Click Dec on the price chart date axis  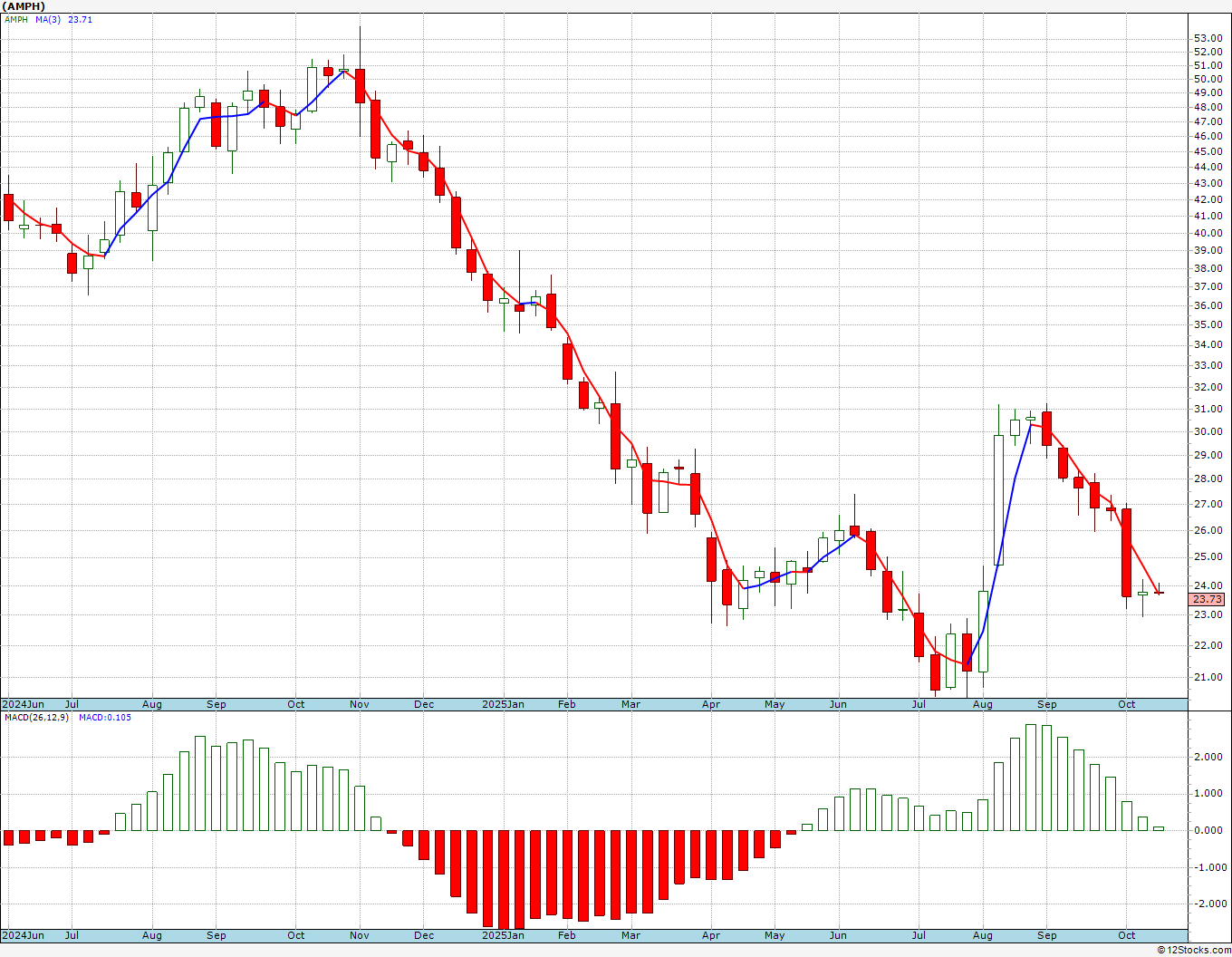coord(424,704)
